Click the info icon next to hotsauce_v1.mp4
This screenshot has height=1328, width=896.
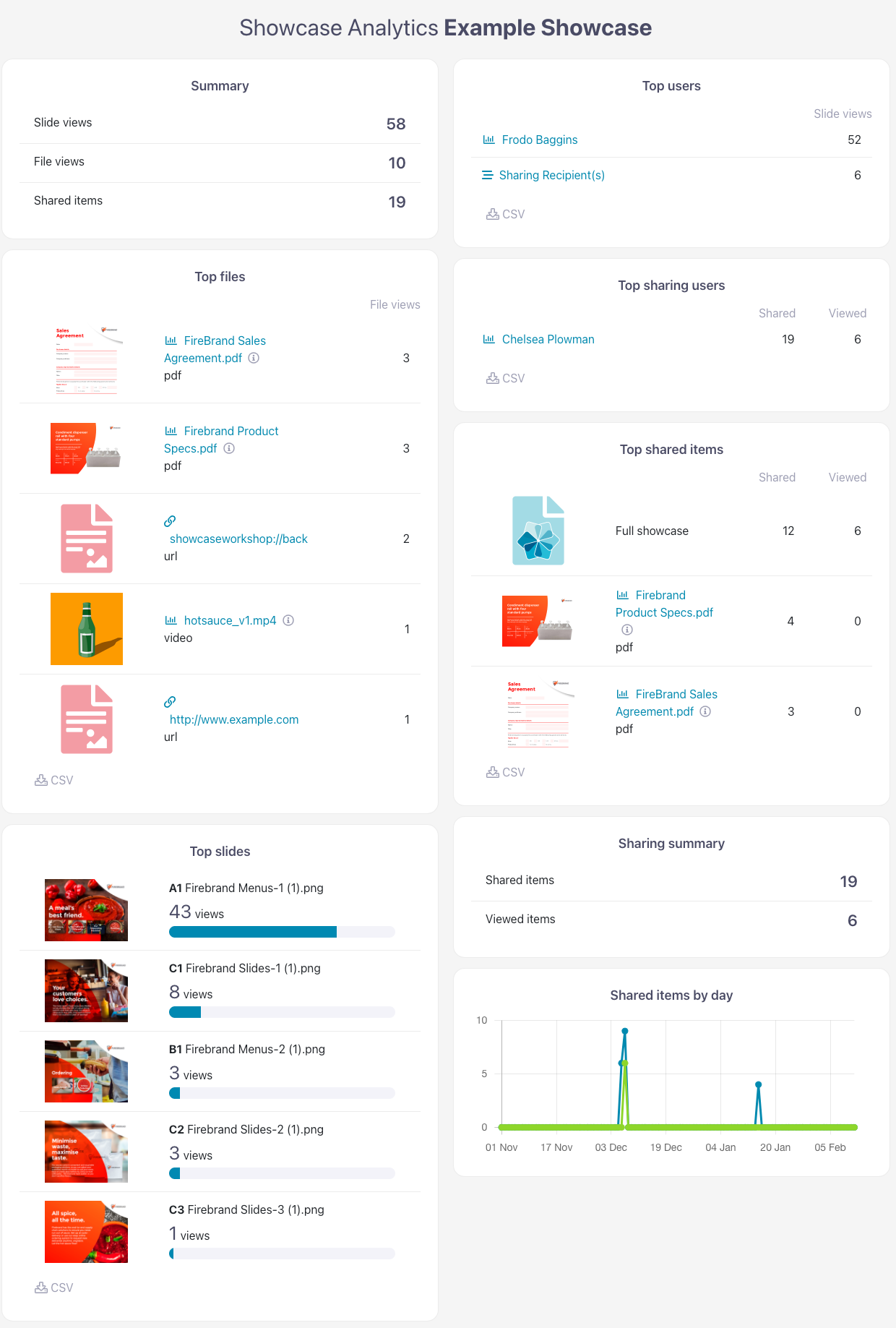(x=288, y=620)
